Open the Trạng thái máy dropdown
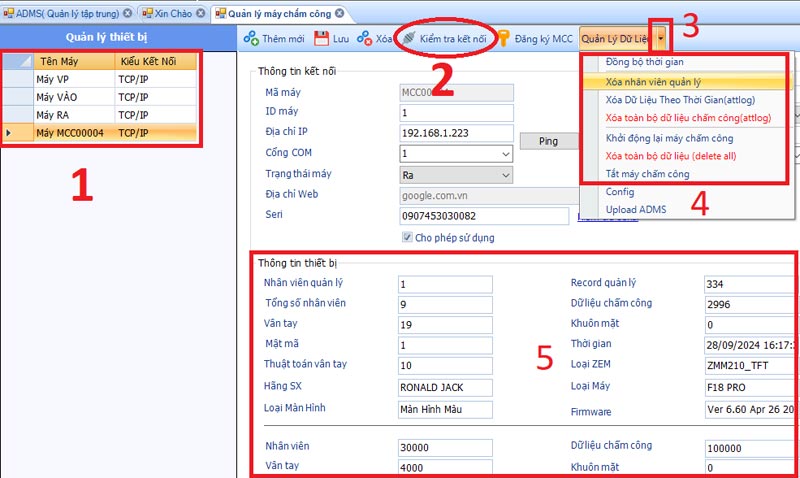 click(503, 175)
